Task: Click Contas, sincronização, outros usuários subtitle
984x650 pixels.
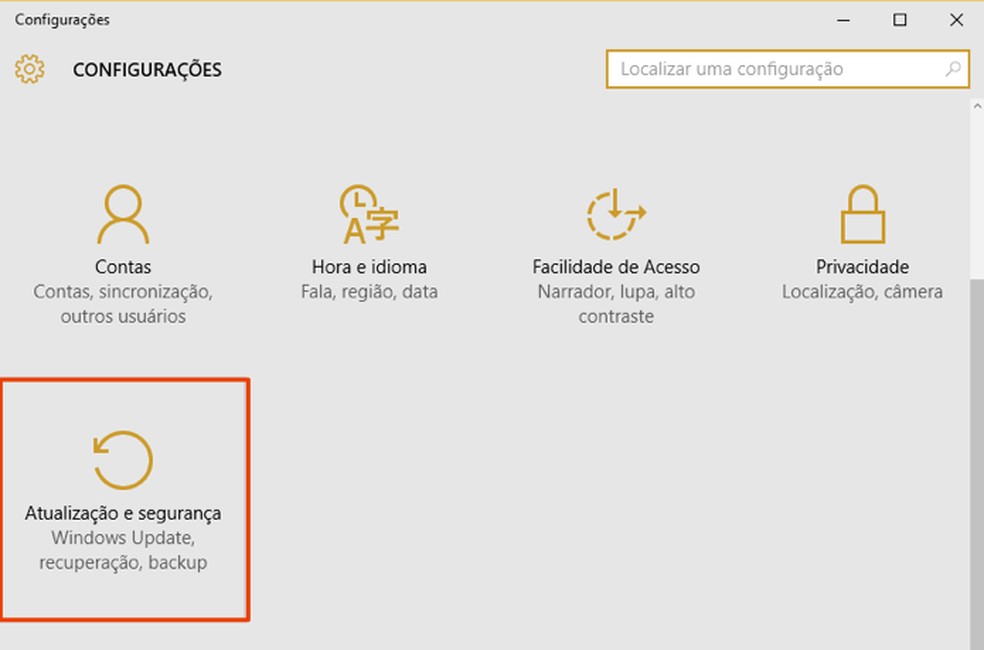Action: 124,304
